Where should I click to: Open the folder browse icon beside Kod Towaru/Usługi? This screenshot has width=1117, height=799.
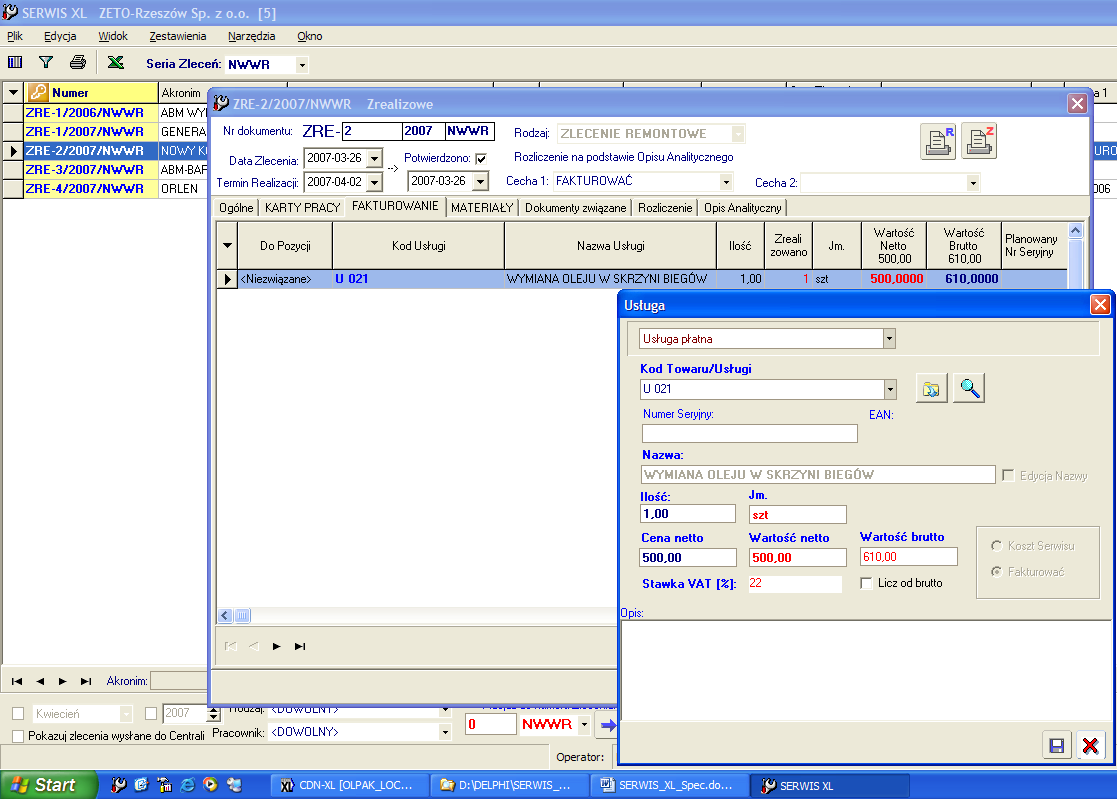coord(931,389)
